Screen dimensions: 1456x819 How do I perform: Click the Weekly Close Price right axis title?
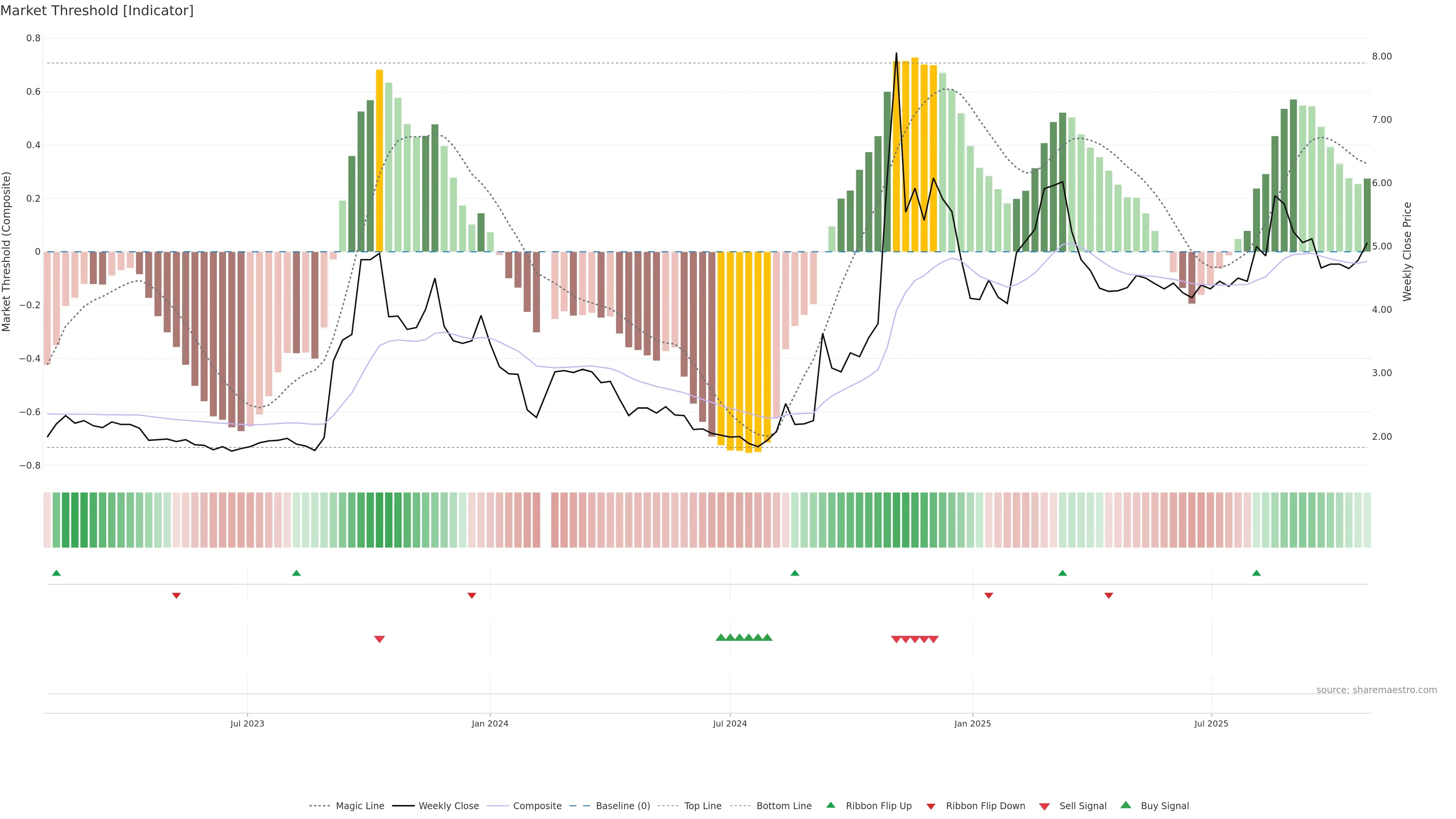(x=1407, y=251)
